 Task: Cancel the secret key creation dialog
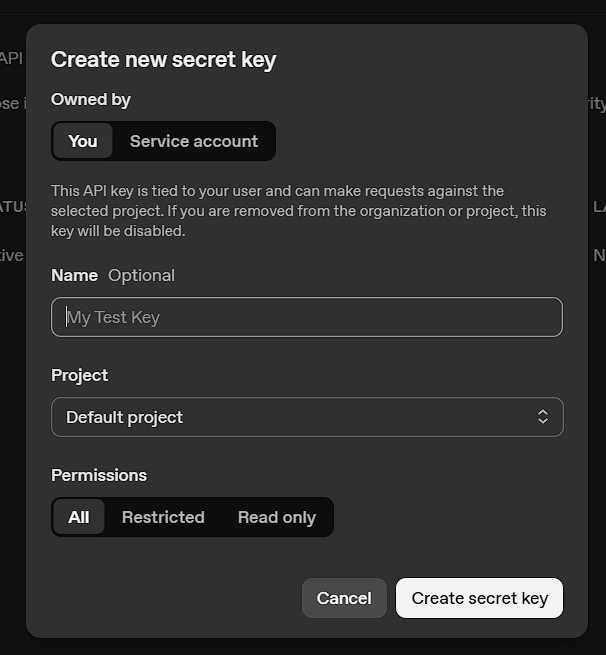tap(344, 598)
